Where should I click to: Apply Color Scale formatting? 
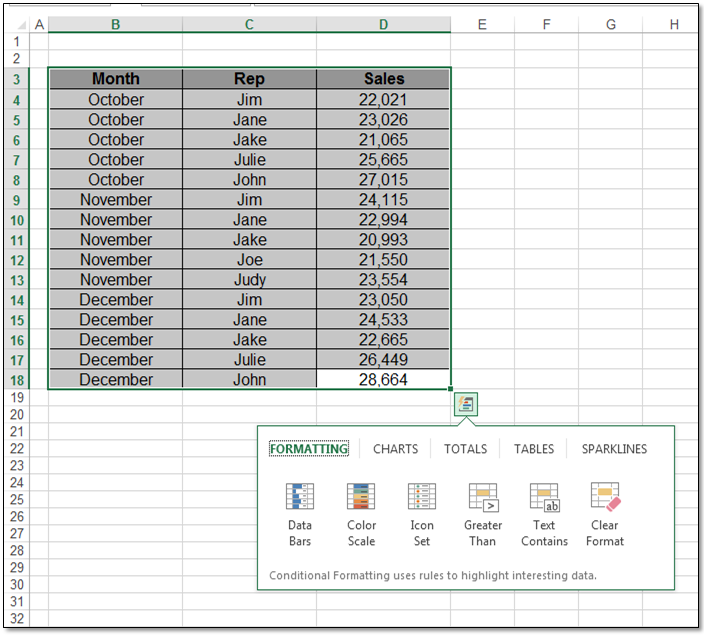tap(361, 514)
